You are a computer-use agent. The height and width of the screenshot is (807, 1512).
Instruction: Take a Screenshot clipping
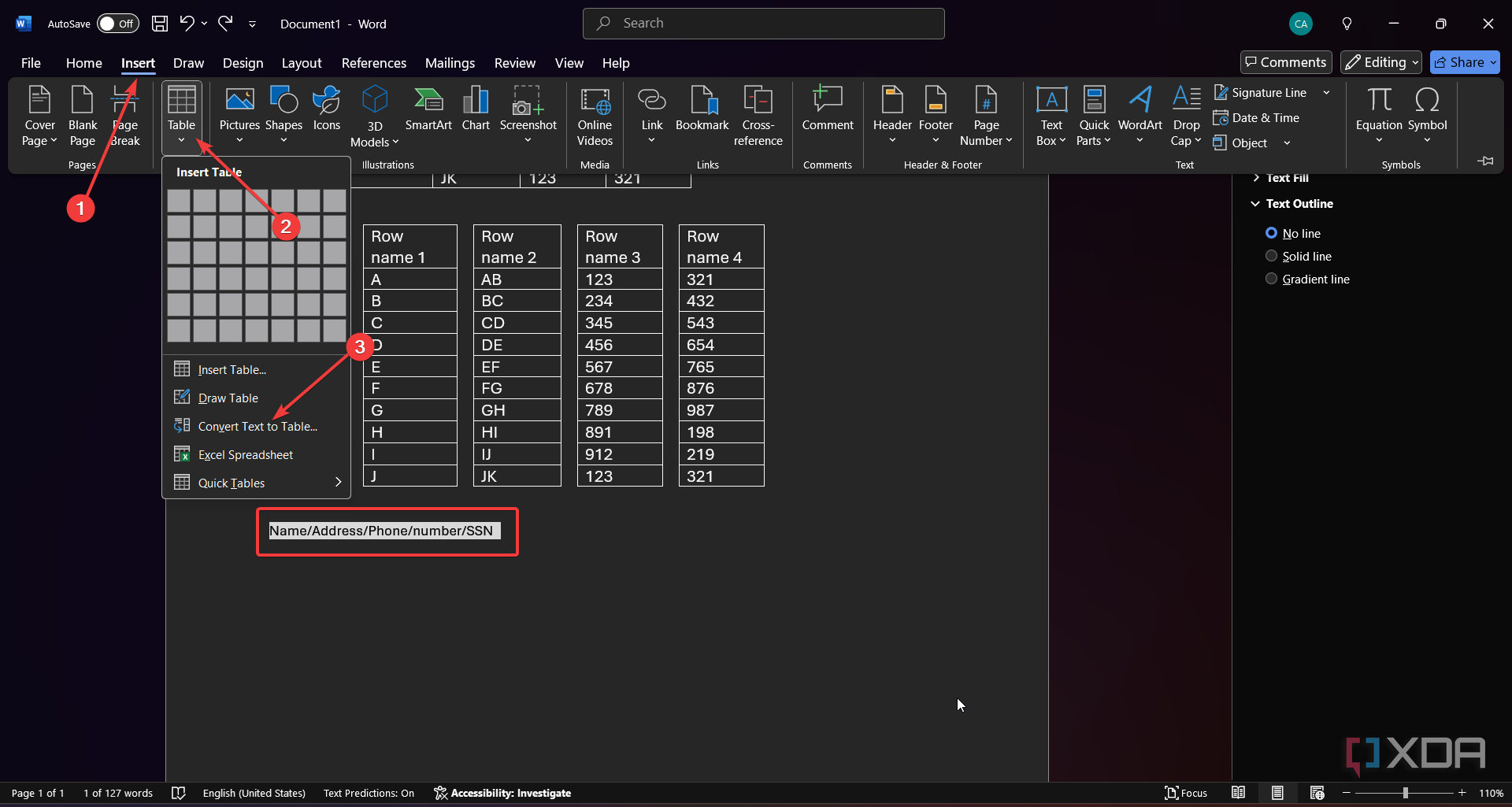tap(528, 117)
